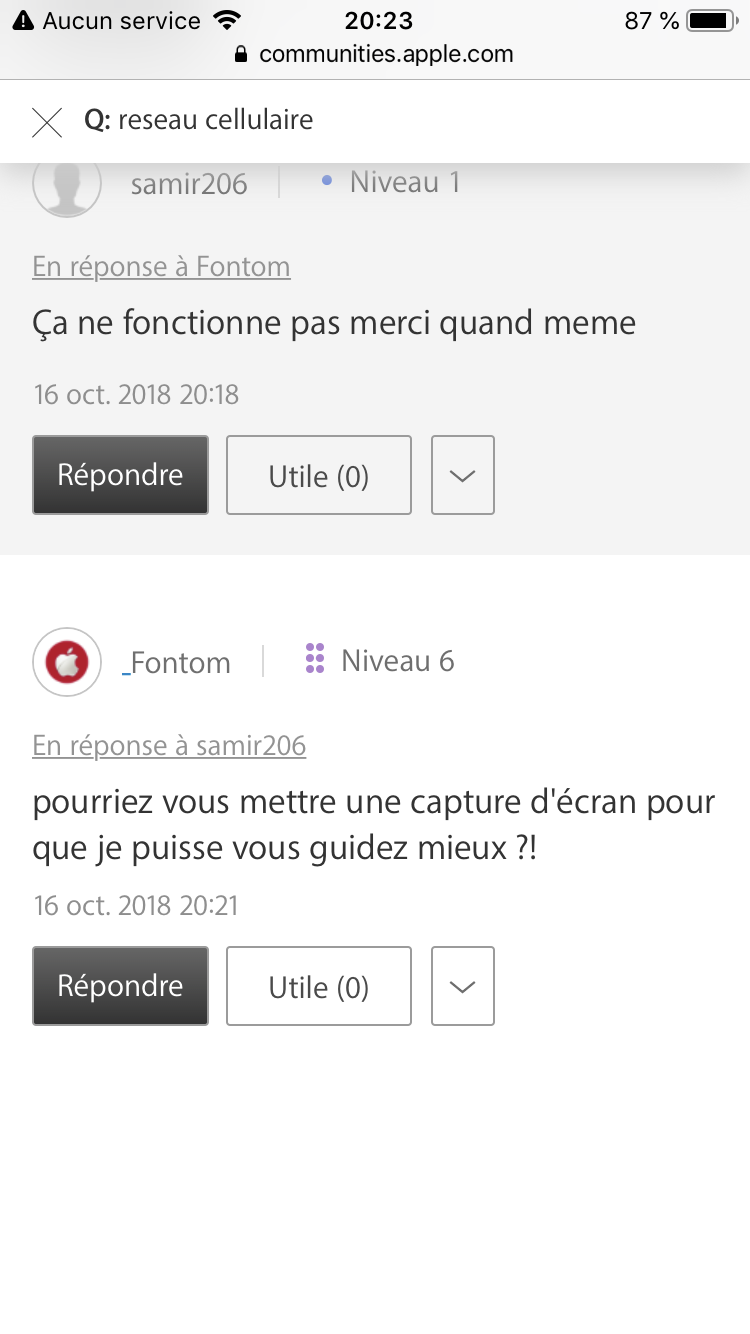
Task: Mark Fontom's reply as Utile
Action: [318, 986]
